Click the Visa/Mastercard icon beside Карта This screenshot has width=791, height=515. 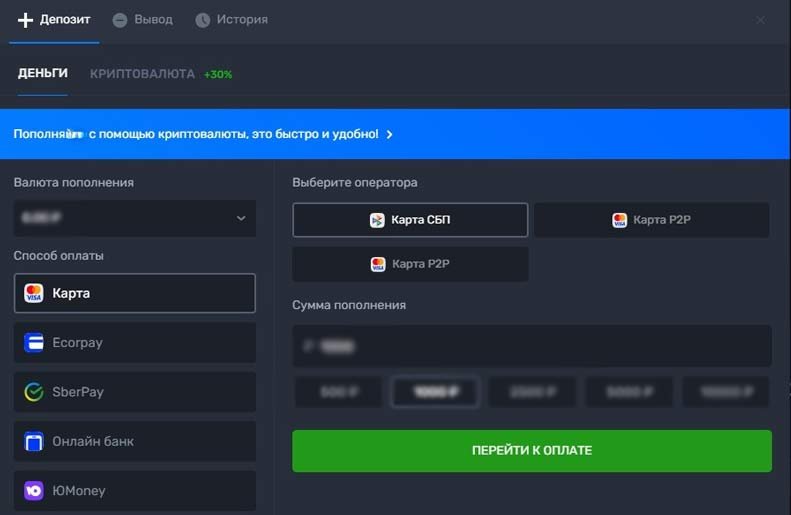tap(34, 293)
